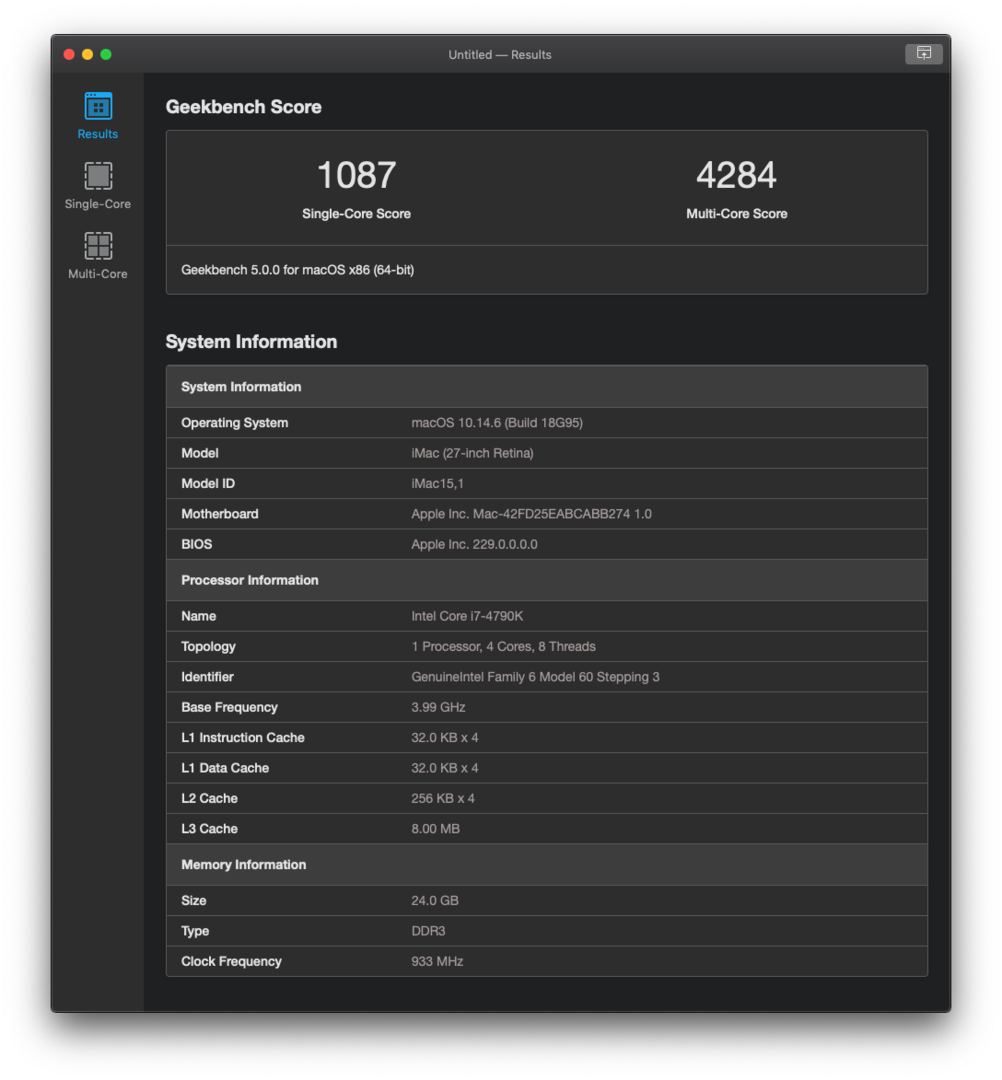Click the Single-Core Score label
The width and height of the screenshot is (1002, 1080).
(356, 214)
